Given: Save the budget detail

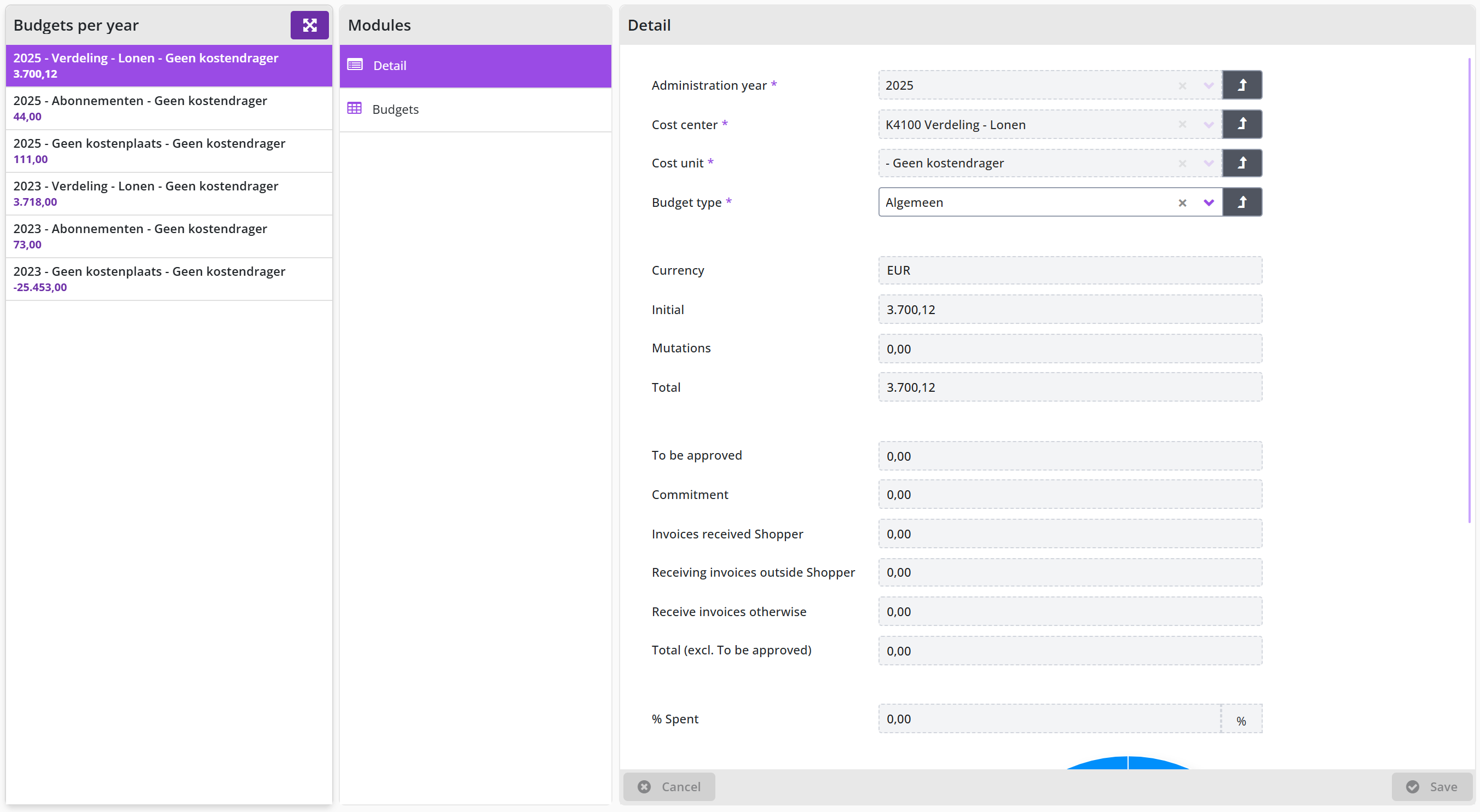Looking at the screenshot, I should coord(1432,786).
